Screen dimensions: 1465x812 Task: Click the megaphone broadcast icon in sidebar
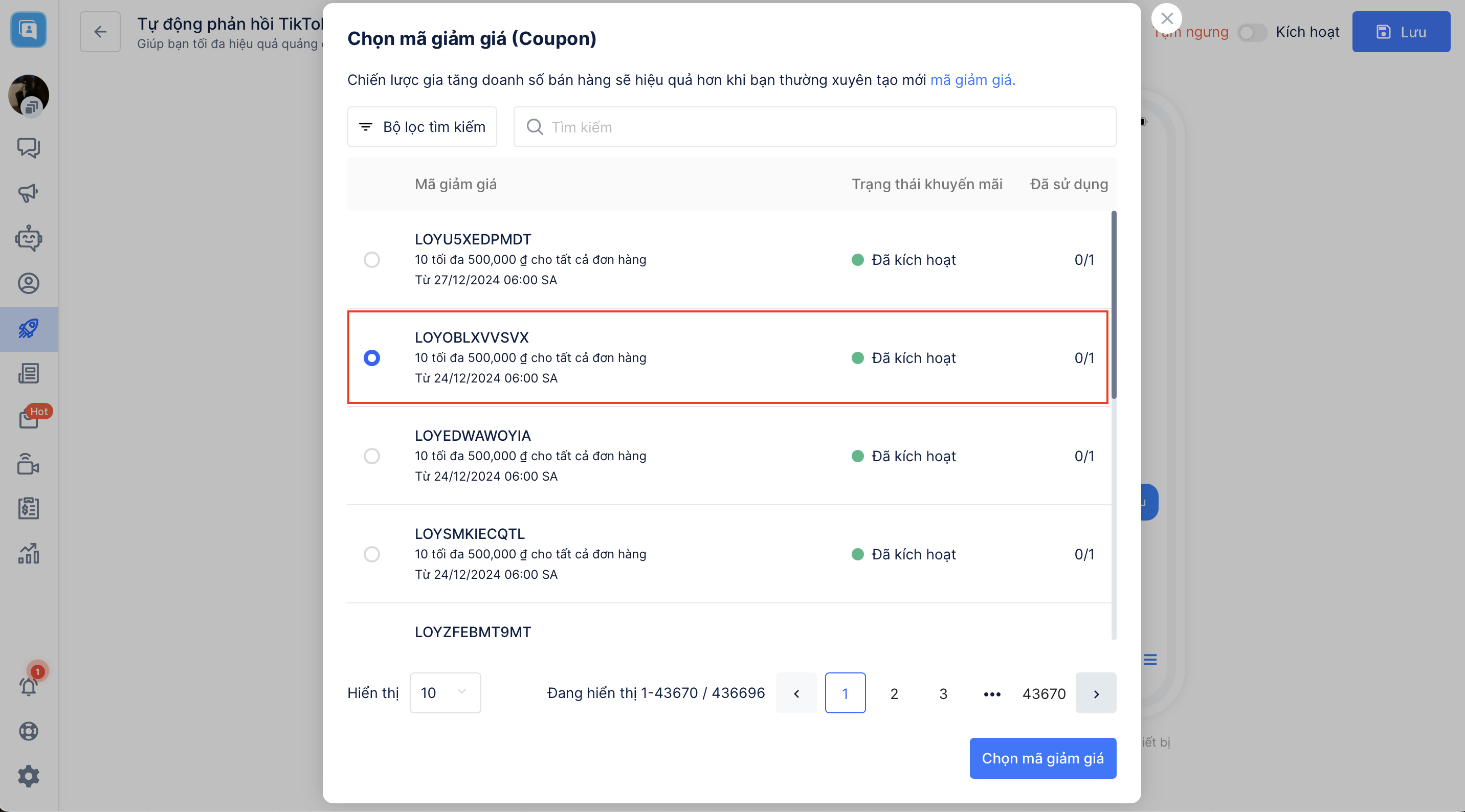click(29, 193)
